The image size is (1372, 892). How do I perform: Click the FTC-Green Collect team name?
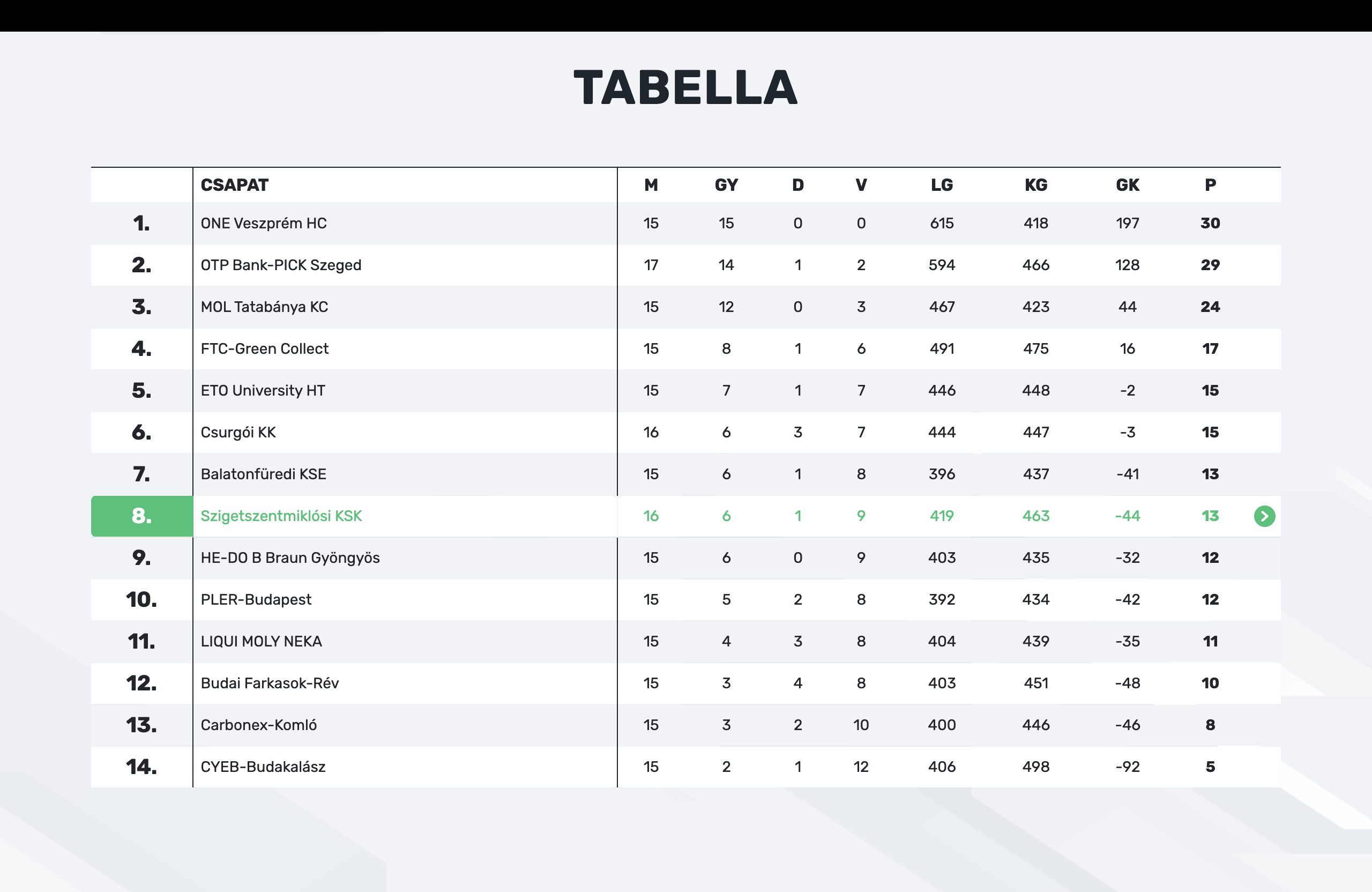coord(264,349)
